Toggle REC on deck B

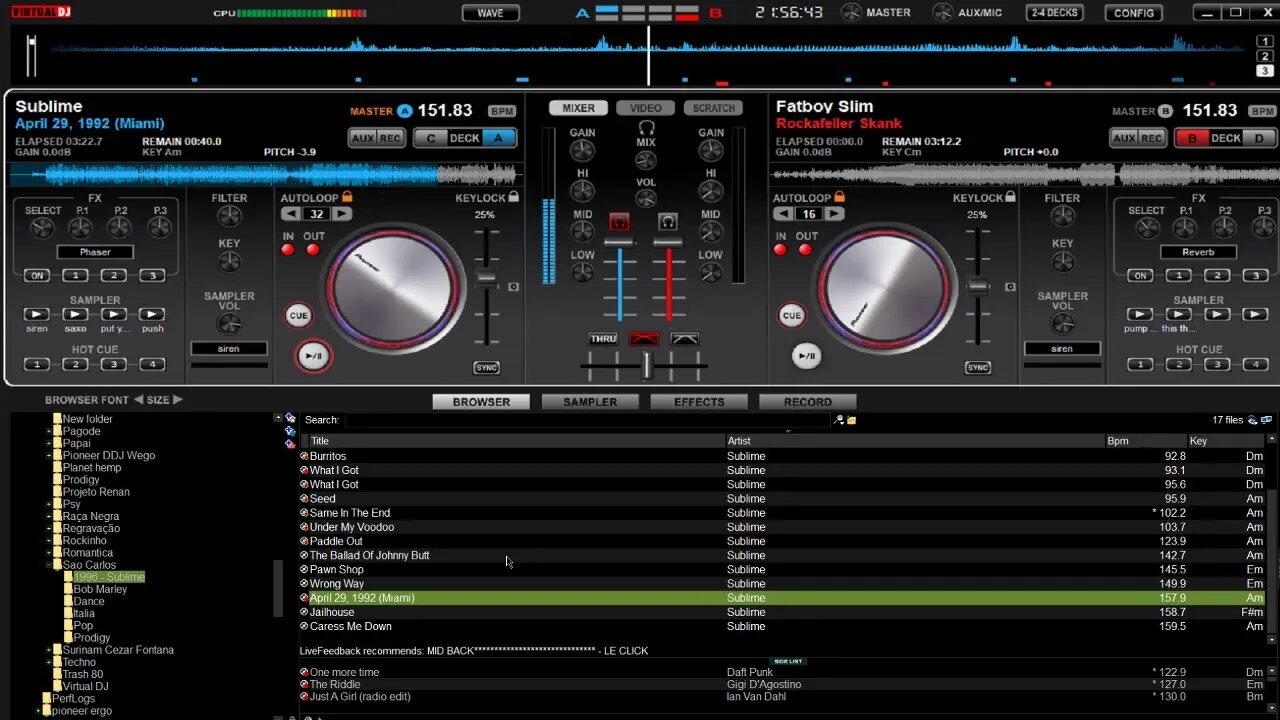(1152, 138)
